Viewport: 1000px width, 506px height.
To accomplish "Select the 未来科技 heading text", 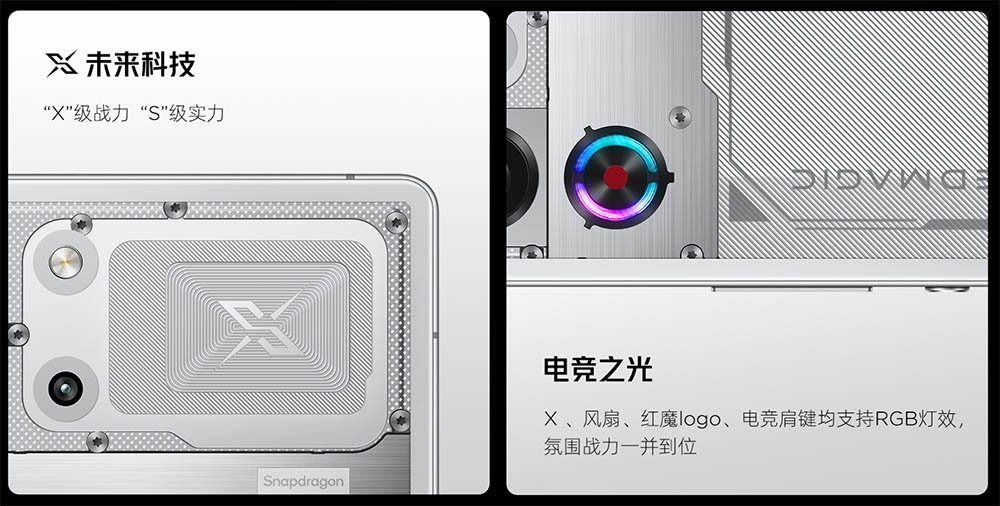I will (140, 64).
